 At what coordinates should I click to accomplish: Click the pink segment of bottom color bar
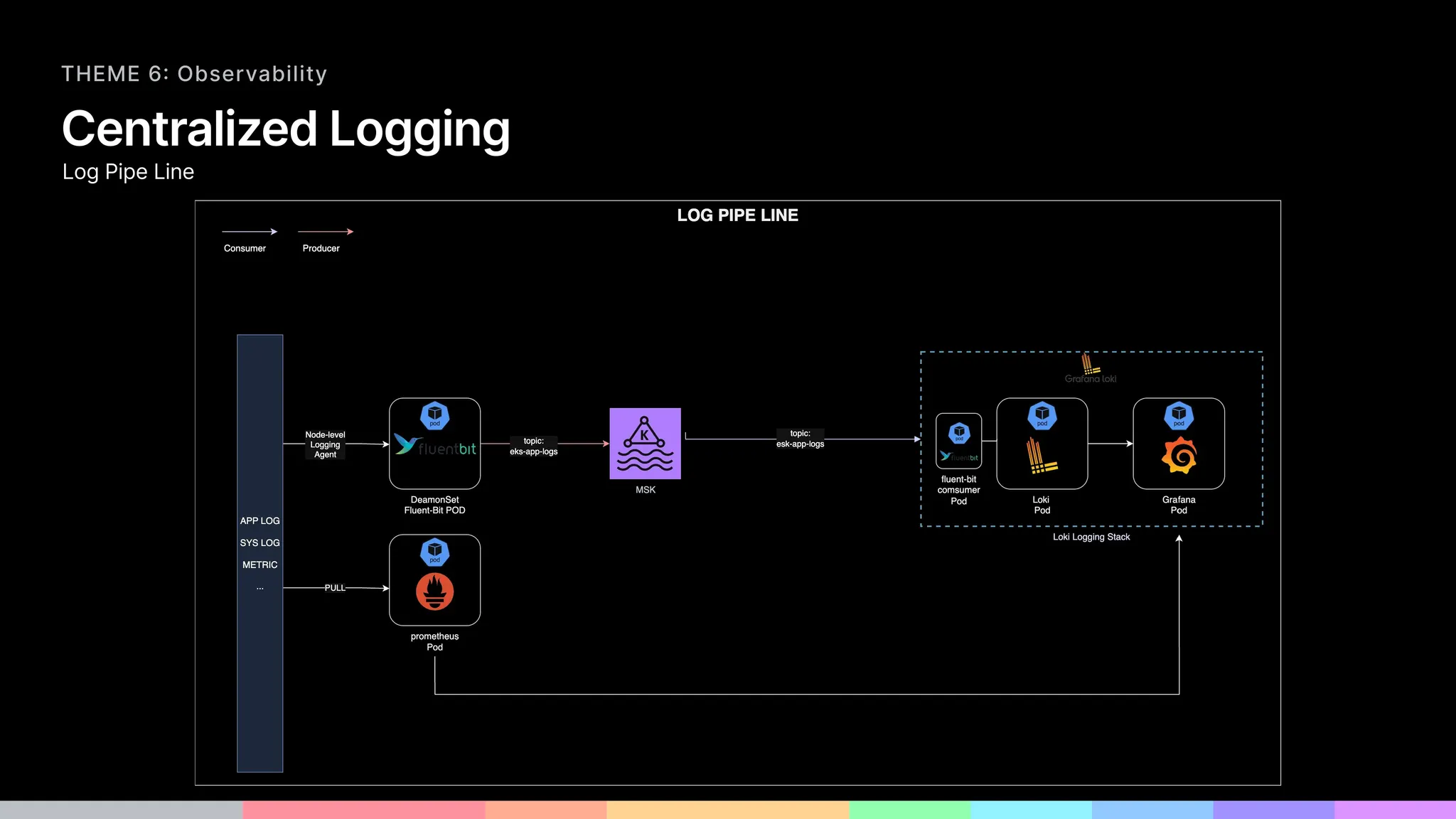363,810
